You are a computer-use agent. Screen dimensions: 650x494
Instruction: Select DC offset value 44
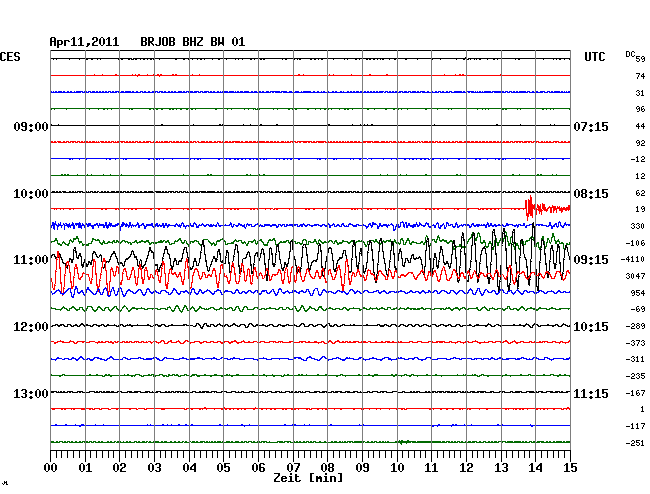tap(640, 126)
